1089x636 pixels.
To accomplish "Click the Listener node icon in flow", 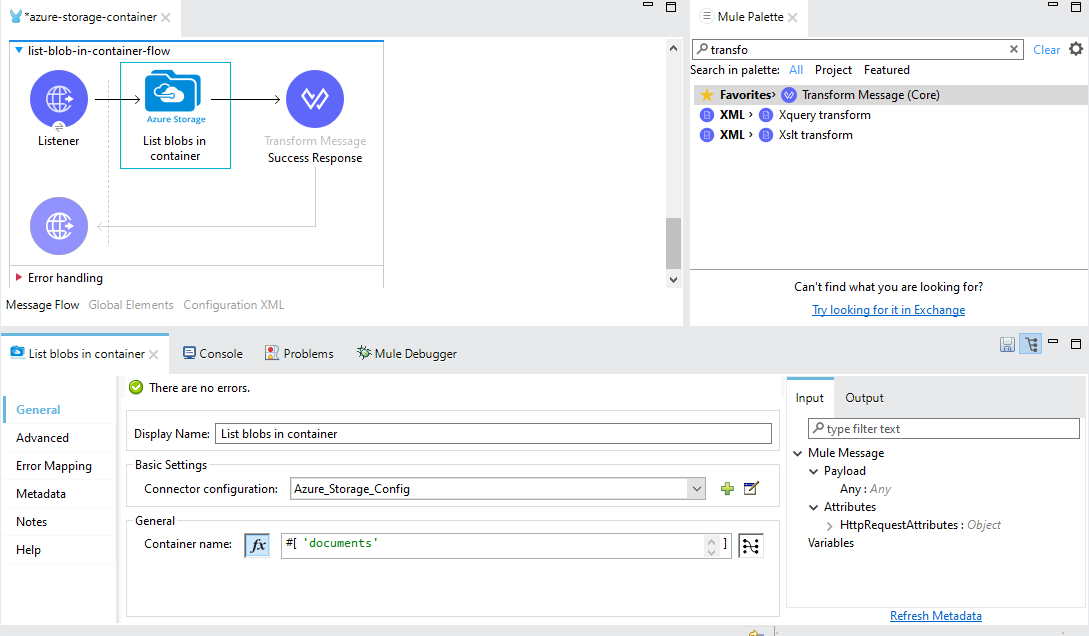I will click(59, 100).
